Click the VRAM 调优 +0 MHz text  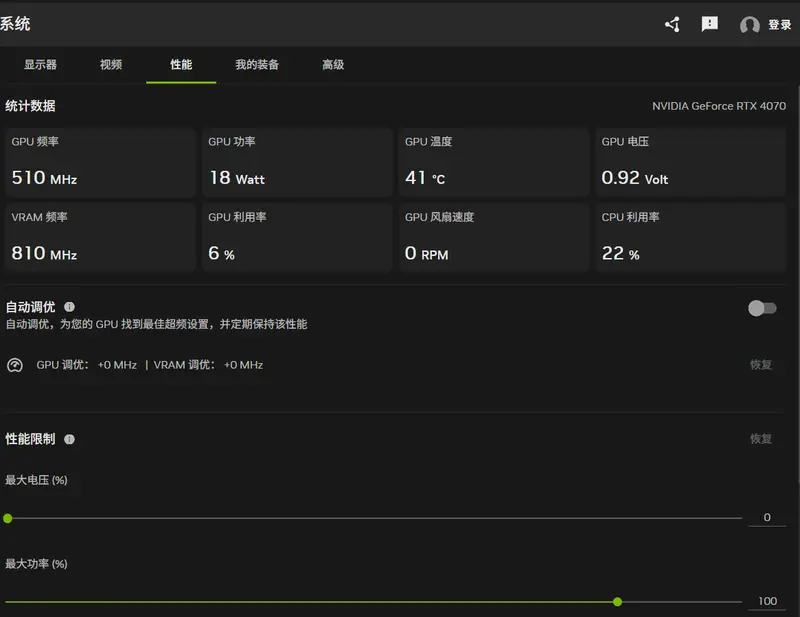pyautogui.click(x=208, y=365)
